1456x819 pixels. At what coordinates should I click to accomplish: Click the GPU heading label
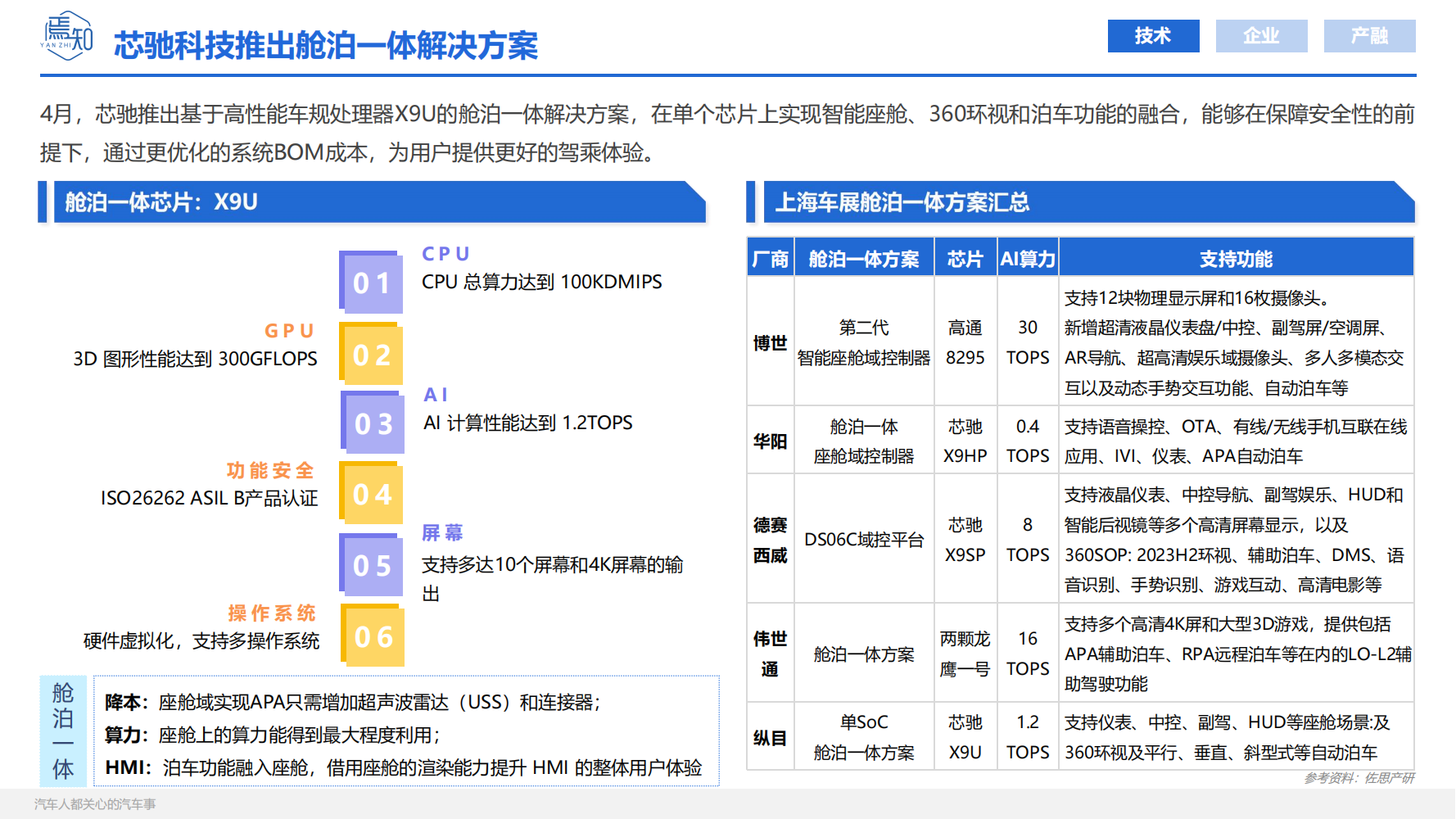[290, 331]
